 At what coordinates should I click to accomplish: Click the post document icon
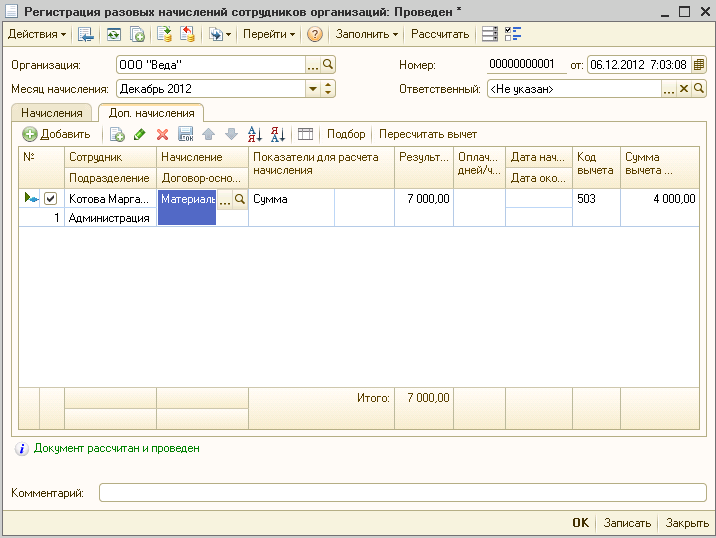tap(164, 34)
